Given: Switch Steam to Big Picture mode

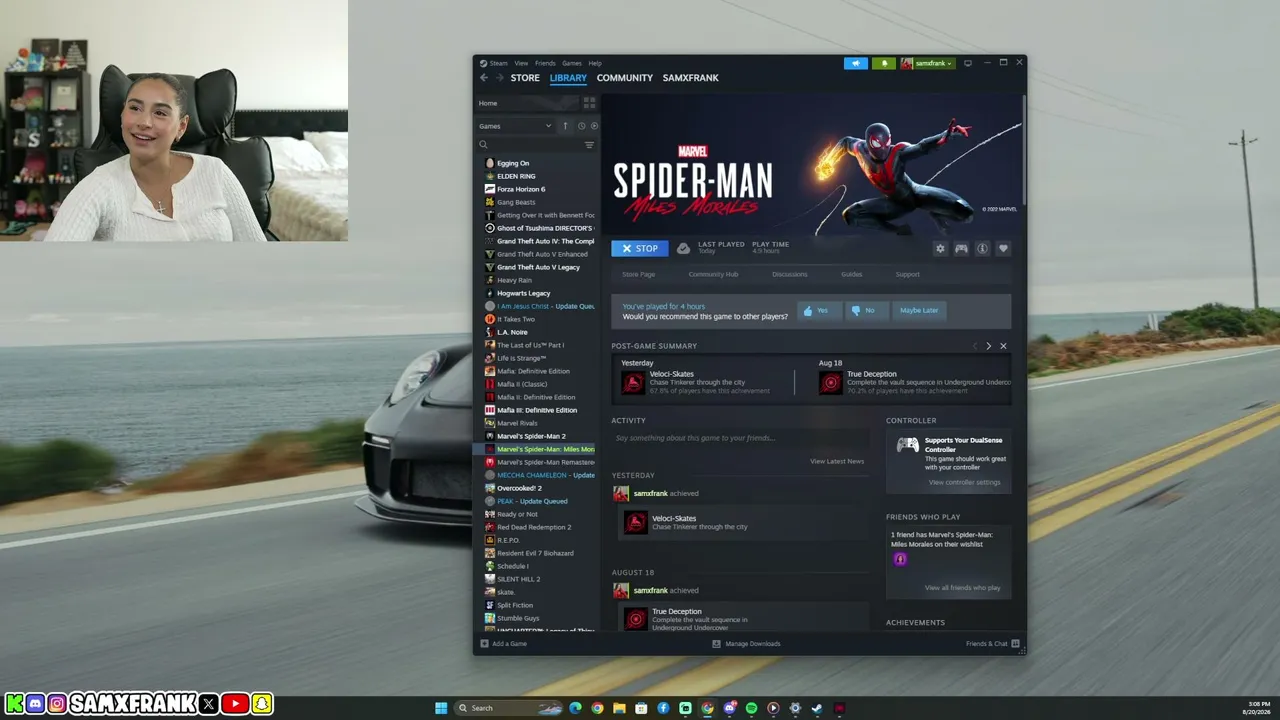Looking at the screenshot, I should [x=967, y=63].
